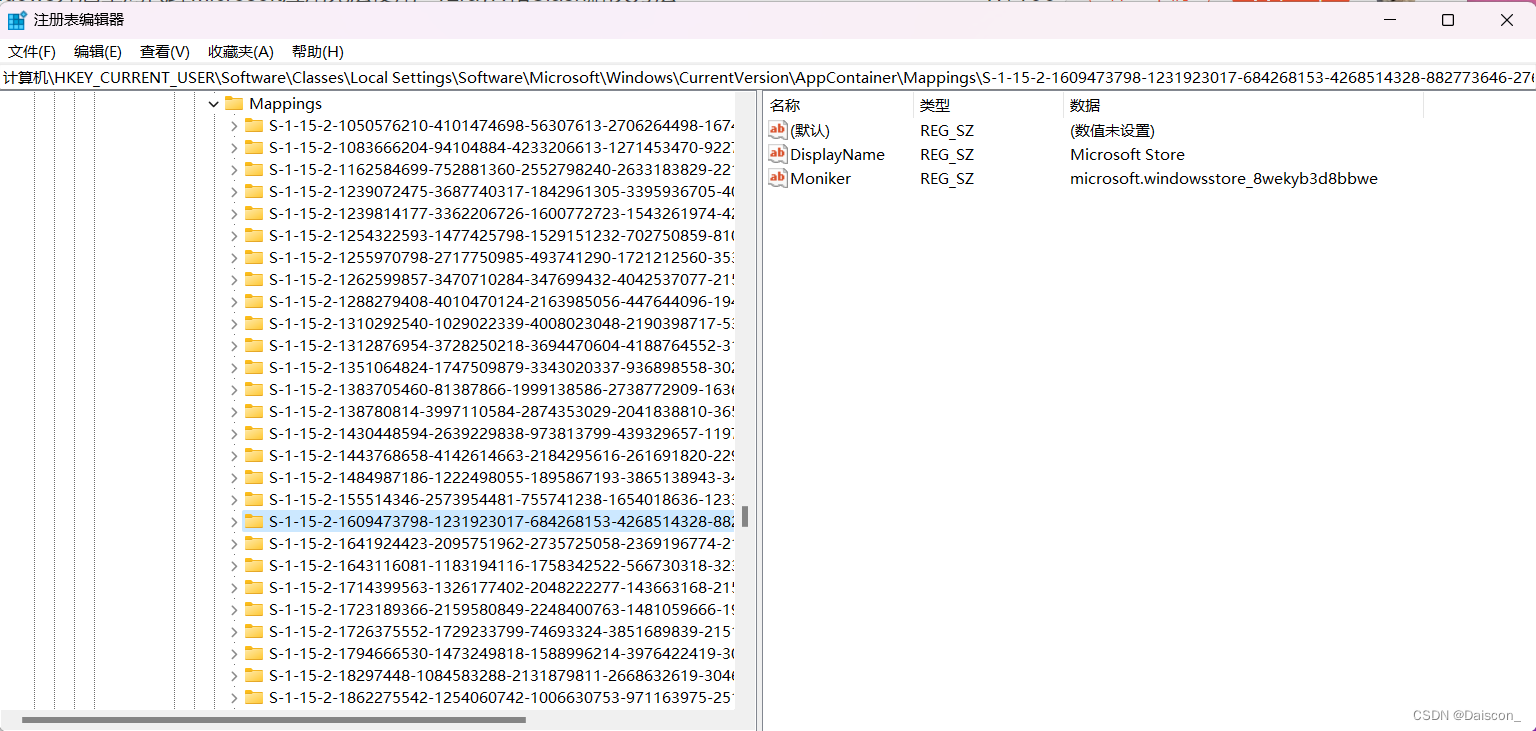Screen dimensions: 1536x731
Task: Select the Moniker registry value entry
Action: click(x=820, y=178)
